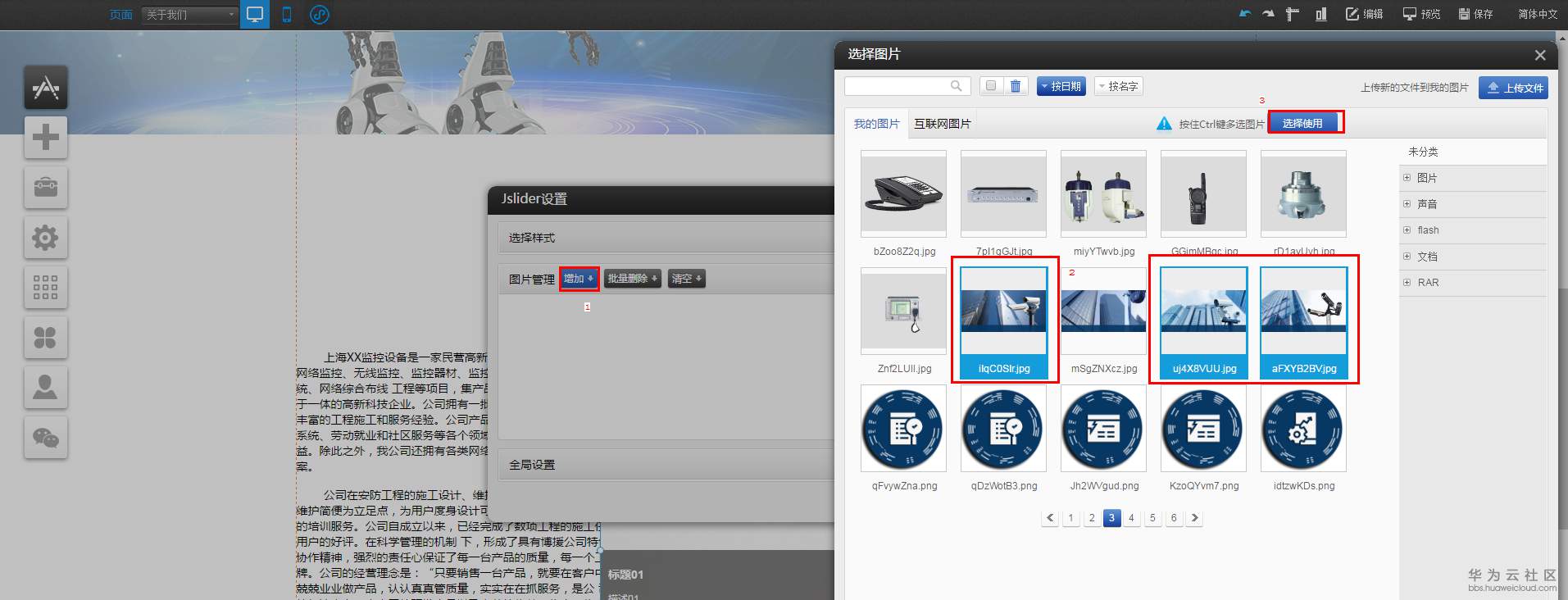
Task: Select thumbnail miyYTwvb.jpg
Action: tap(1103, 194)
